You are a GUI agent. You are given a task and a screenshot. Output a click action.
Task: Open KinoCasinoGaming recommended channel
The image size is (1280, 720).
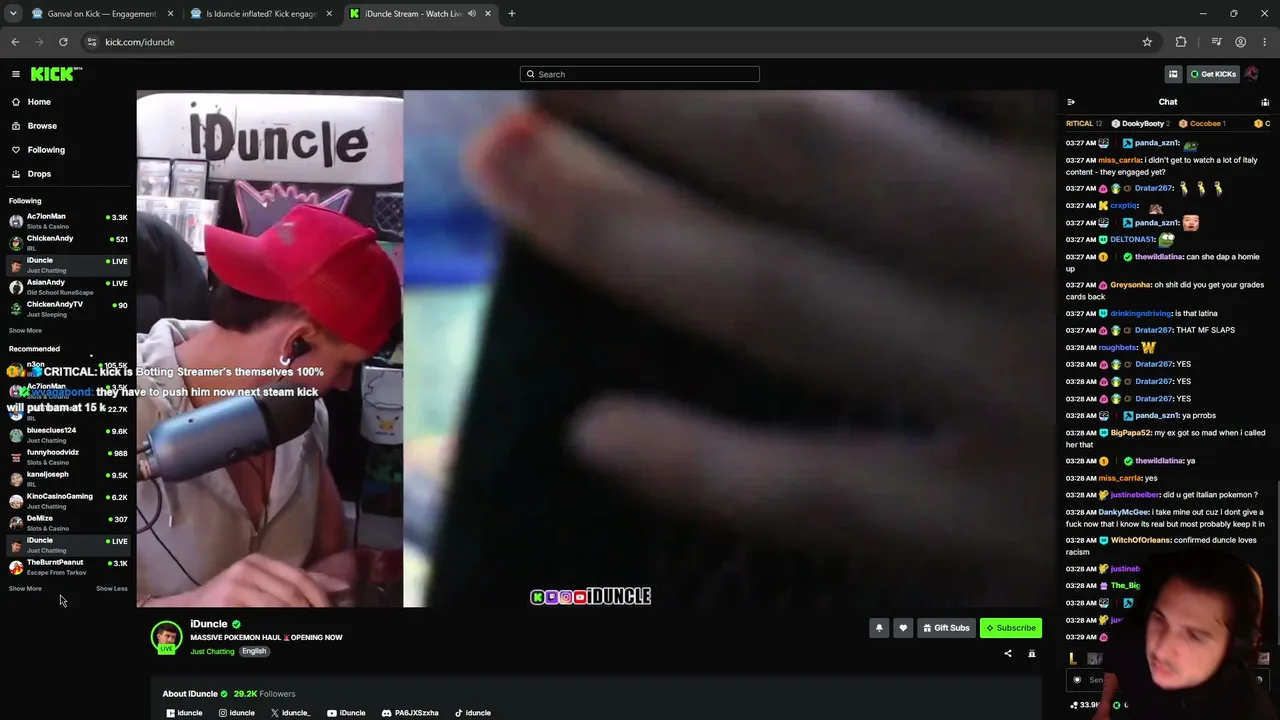[68, 501]
